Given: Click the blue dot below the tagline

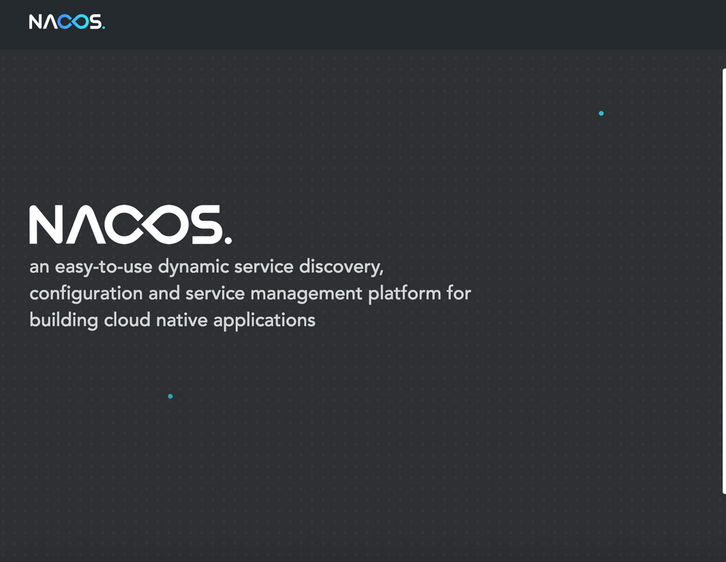Looking at the screenshot, I should click(x=170, y=396).
